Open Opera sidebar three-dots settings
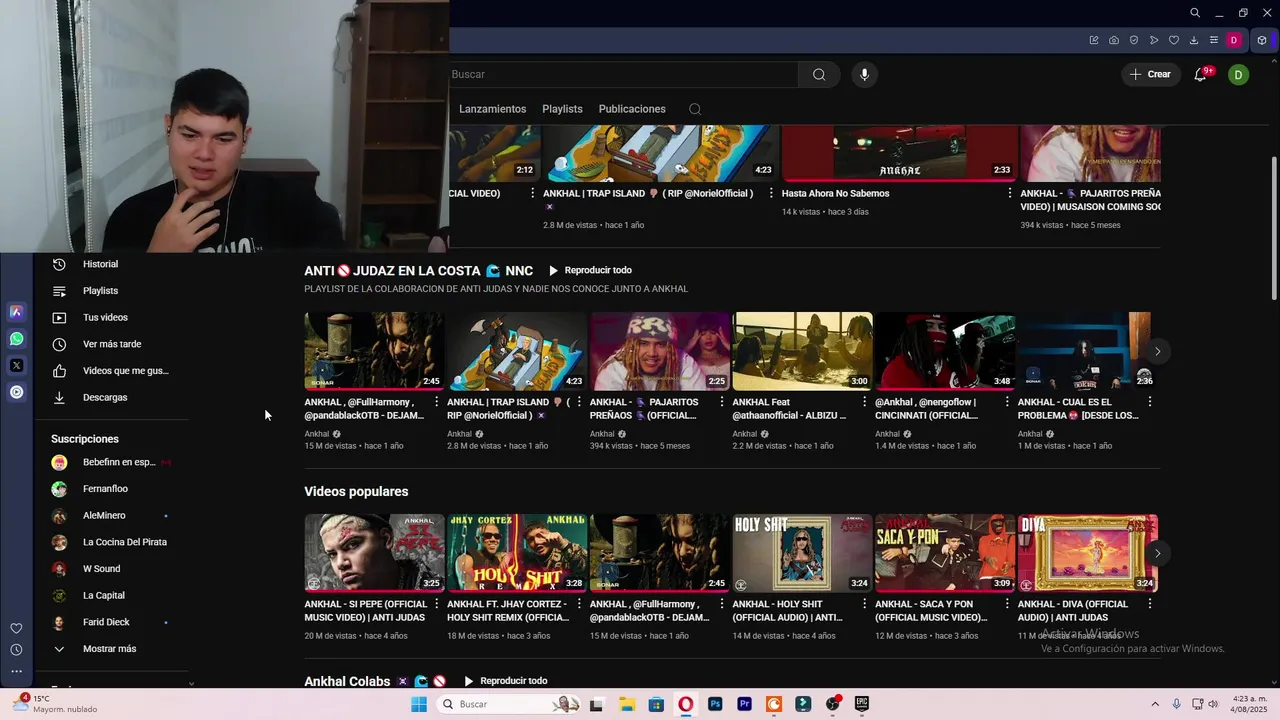This screenshot has height=720, width=1280. tap(16, 671)
